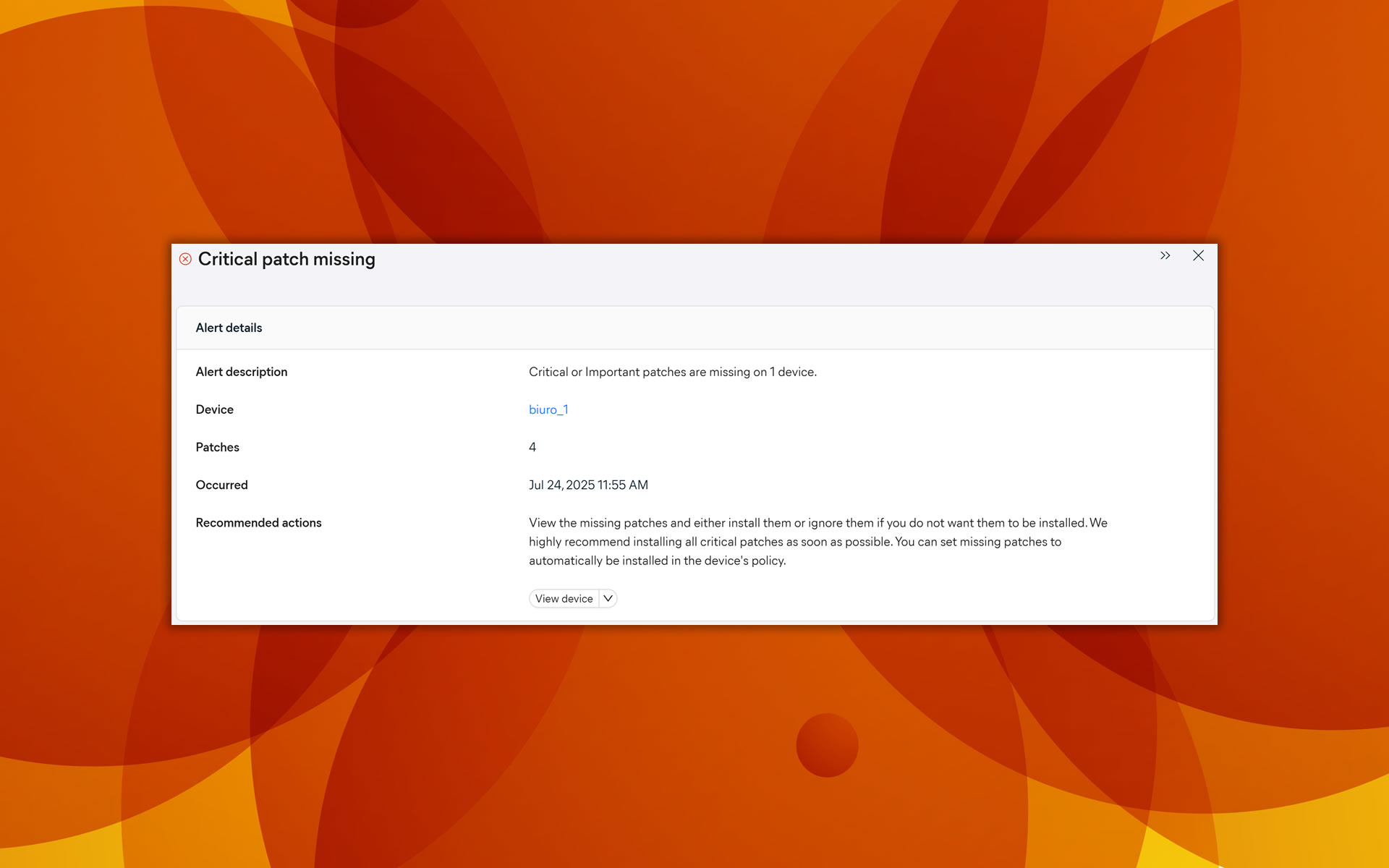Click the patches count value 4
1389x868 pixels.
pyautogui.click(x=532, y=447)
